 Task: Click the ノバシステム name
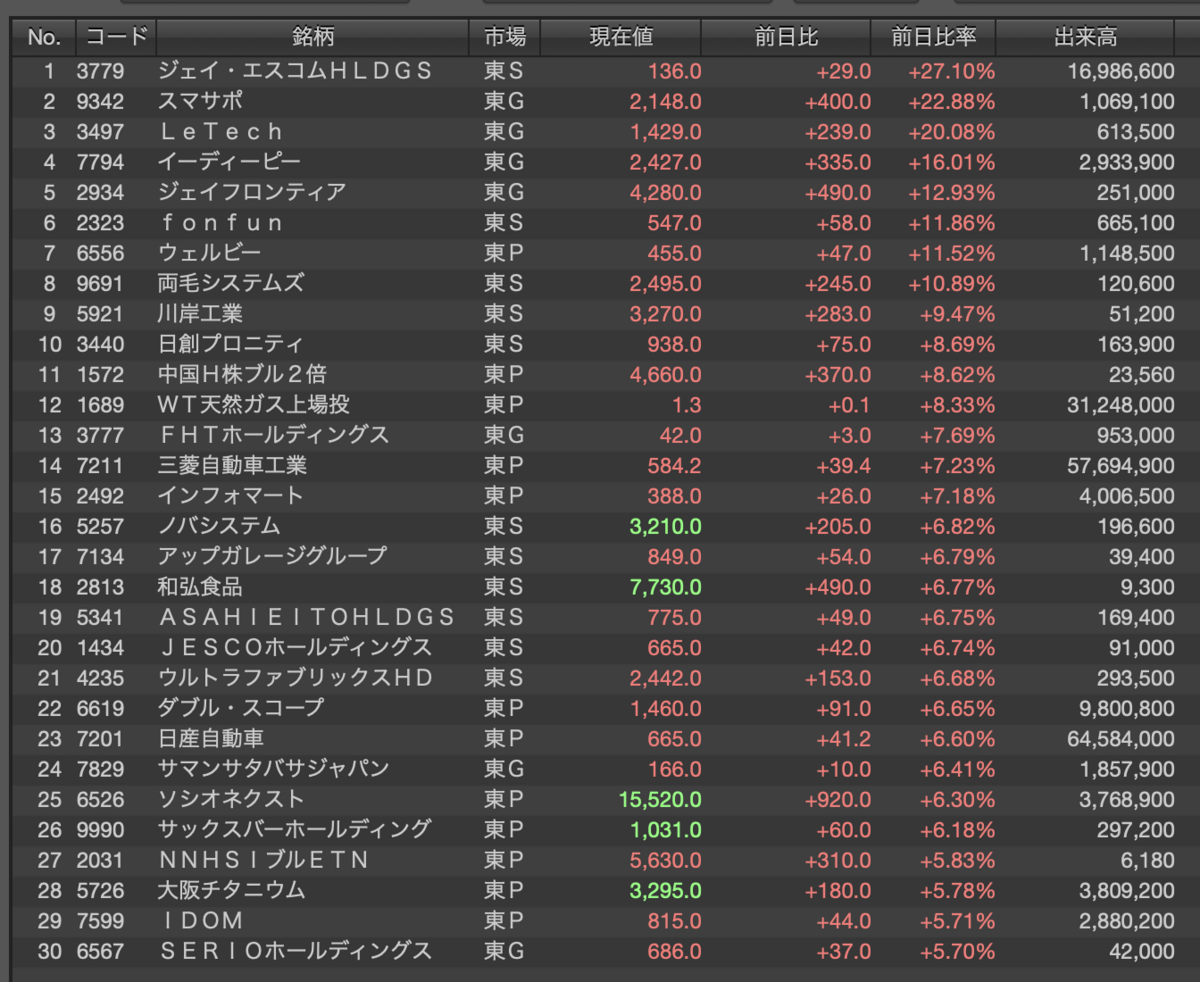click(x=219, y=526)
